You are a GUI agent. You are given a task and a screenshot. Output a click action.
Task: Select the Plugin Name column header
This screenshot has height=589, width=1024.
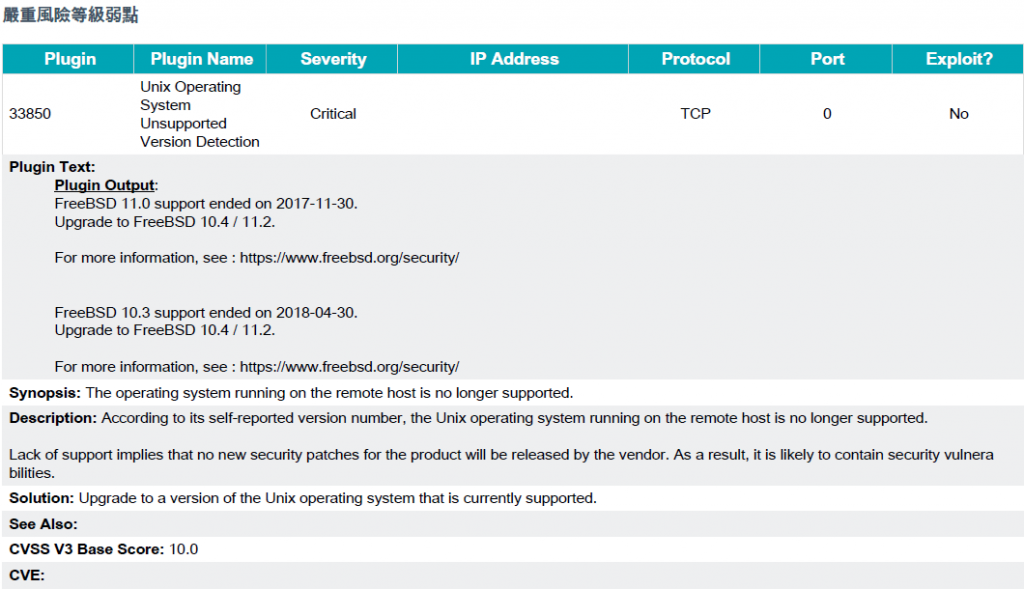click(201, 59)
